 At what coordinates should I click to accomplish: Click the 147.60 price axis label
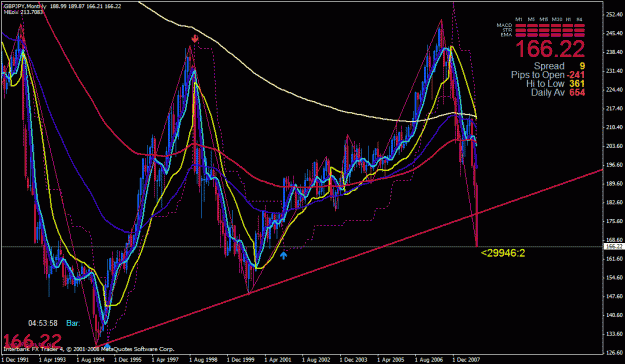click(614, 296)
